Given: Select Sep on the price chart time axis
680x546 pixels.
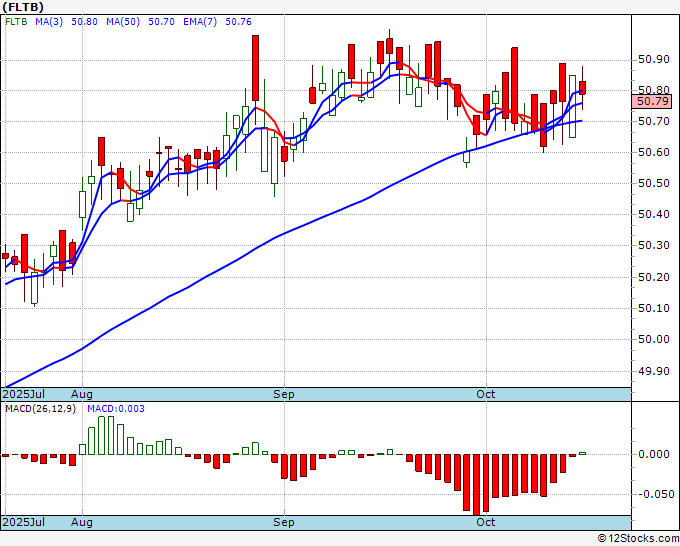Looking at the screenshot, I should tap(284, 394).
